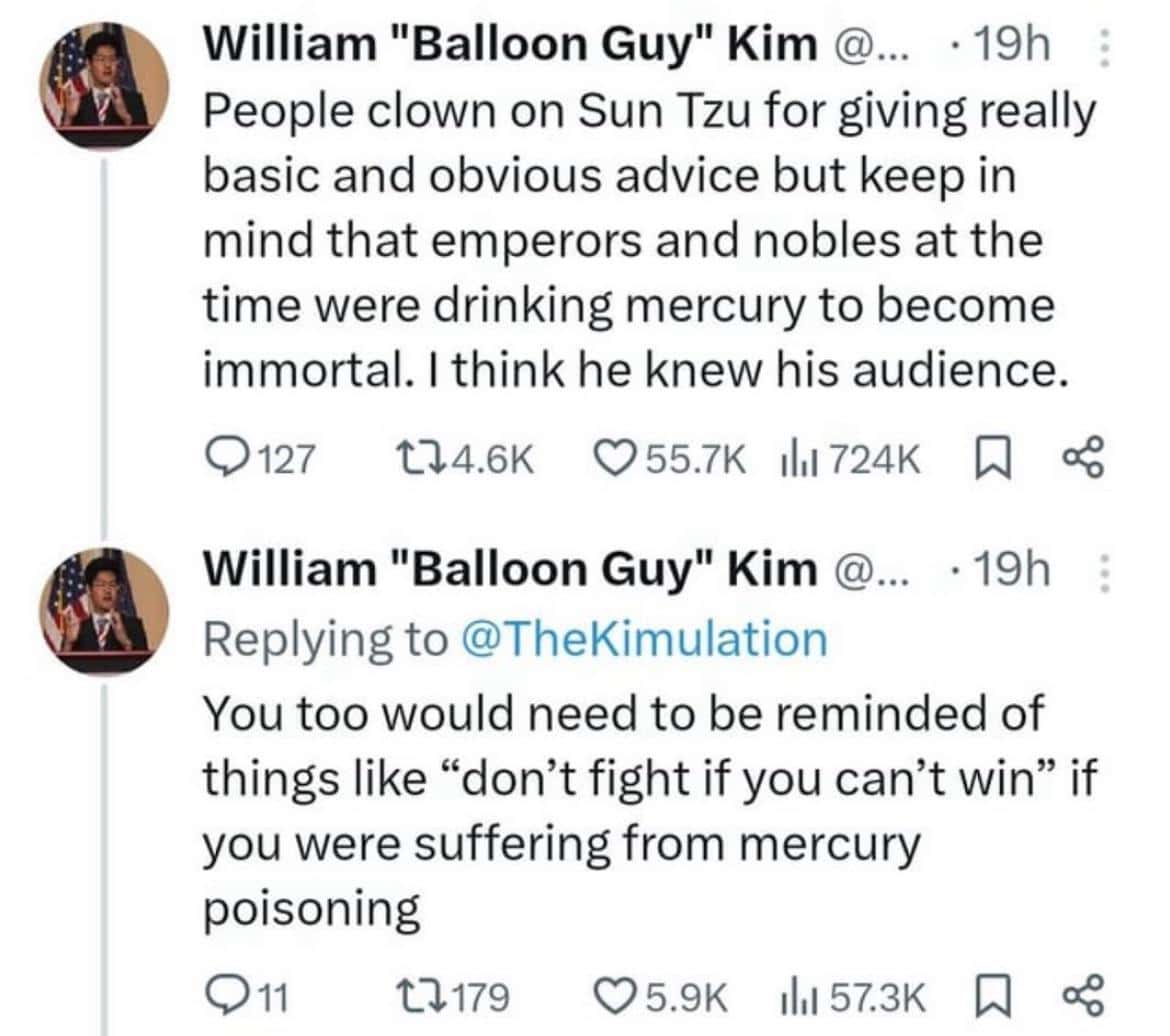
Task: Click author name on the first tweet
Action: coord(509,45)
